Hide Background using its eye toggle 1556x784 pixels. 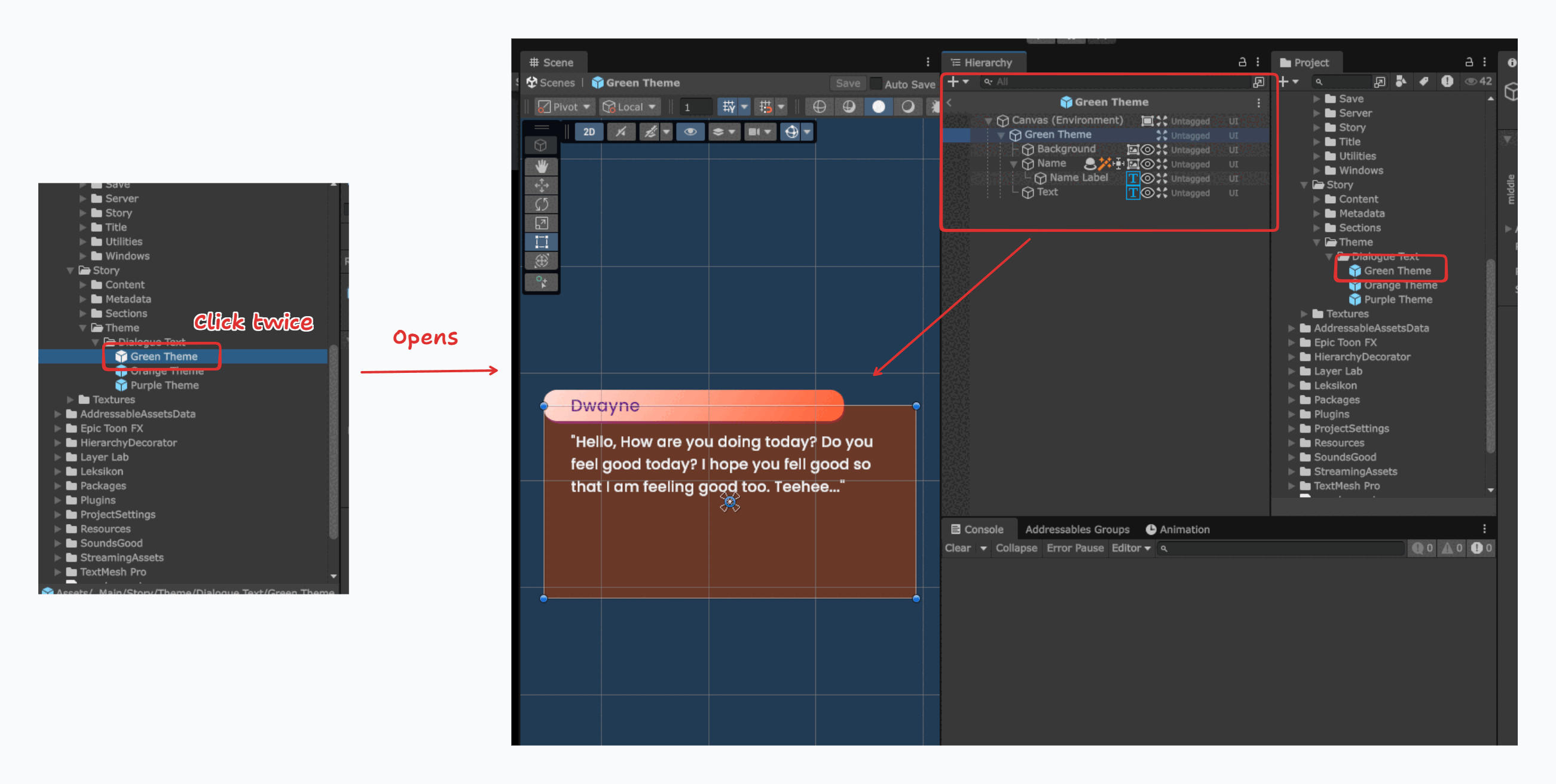[x=1147, y=149]
